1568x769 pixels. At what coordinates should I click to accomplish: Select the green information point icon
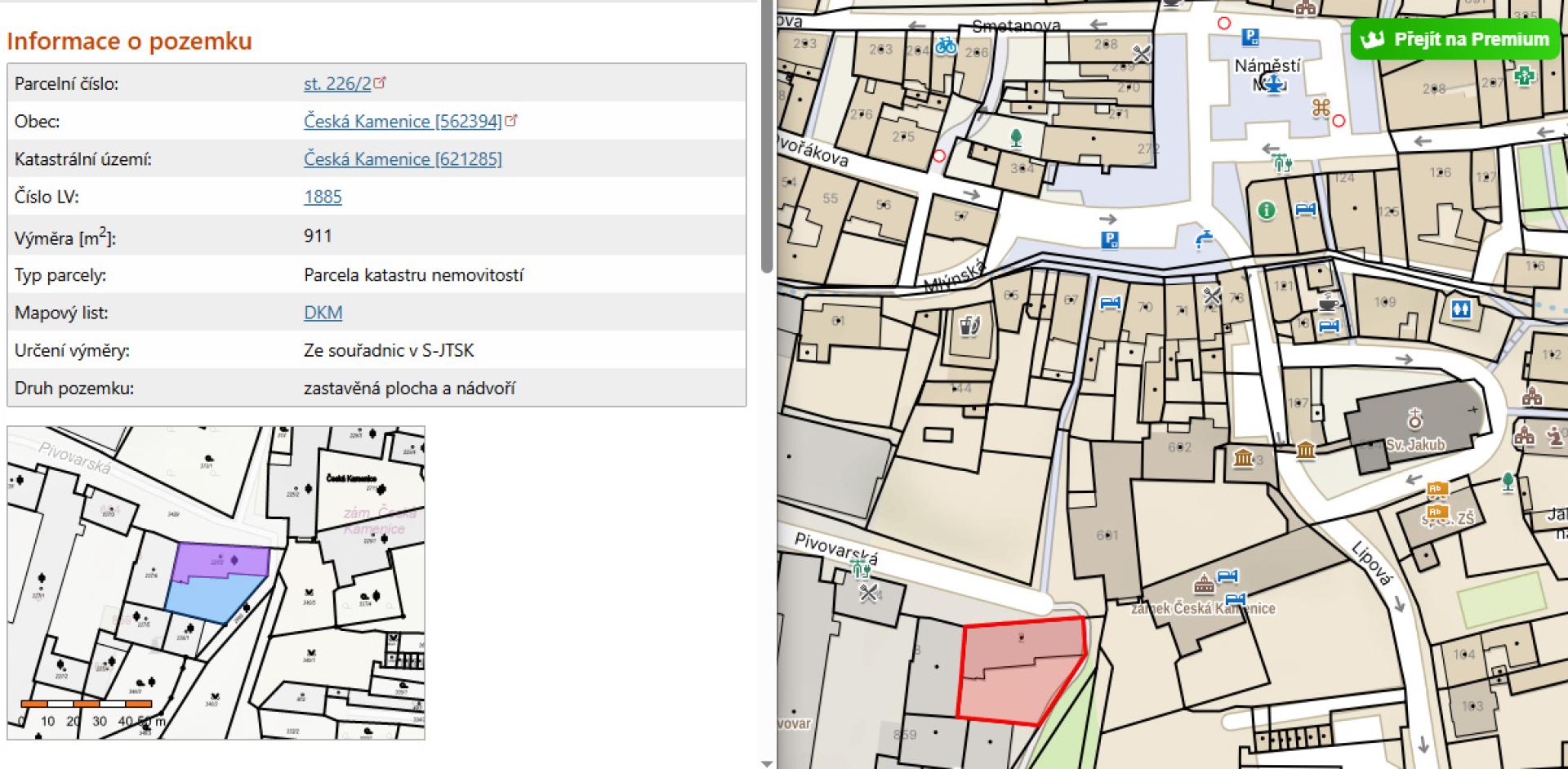click(1267, 211)
